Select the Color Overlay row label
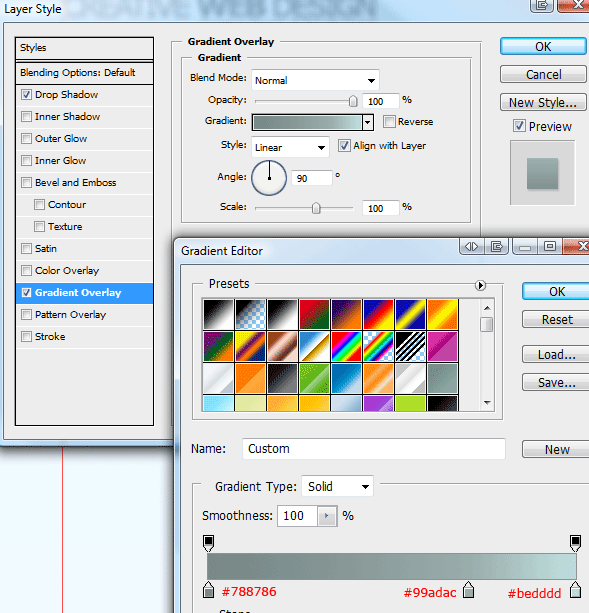The image size is (589, 613). (x=67, y=271)
